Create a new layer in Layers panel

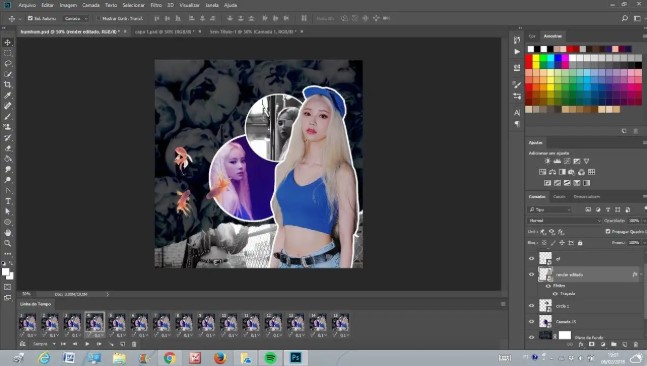tap(625, 344)
